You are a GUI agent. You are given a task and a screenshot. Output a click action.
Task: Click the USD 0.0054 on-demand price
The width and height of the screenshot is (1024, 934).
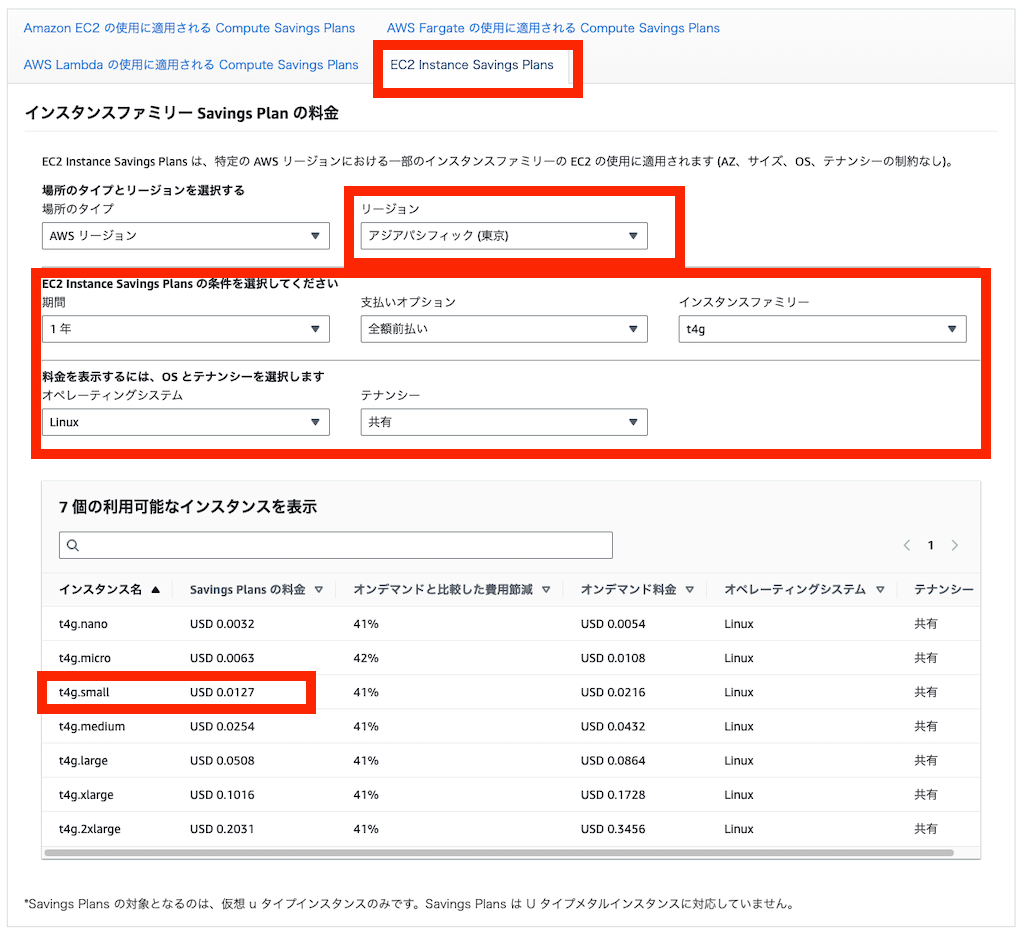tap(613, 624)
